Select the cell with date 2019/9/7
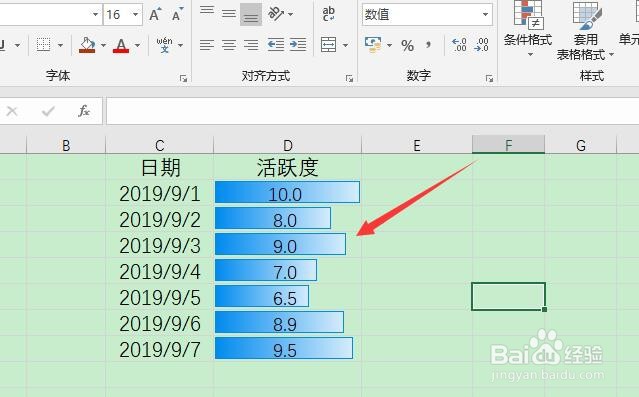 coord(160,348)
